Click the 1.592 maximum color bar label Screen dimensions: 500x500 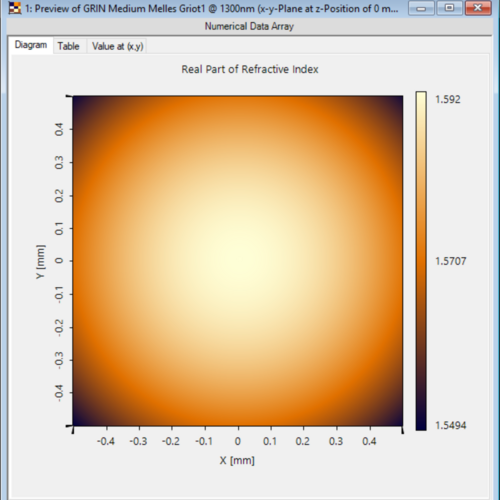click(448, 99)
